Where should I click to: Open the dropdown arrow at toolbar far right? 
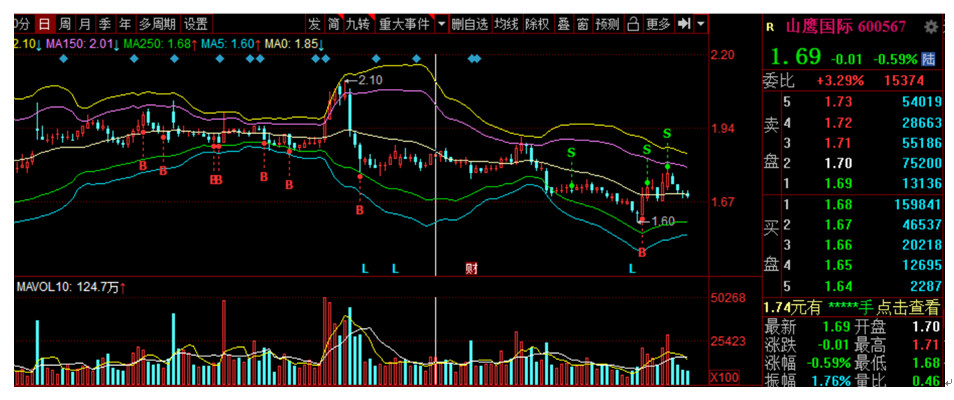701,23
